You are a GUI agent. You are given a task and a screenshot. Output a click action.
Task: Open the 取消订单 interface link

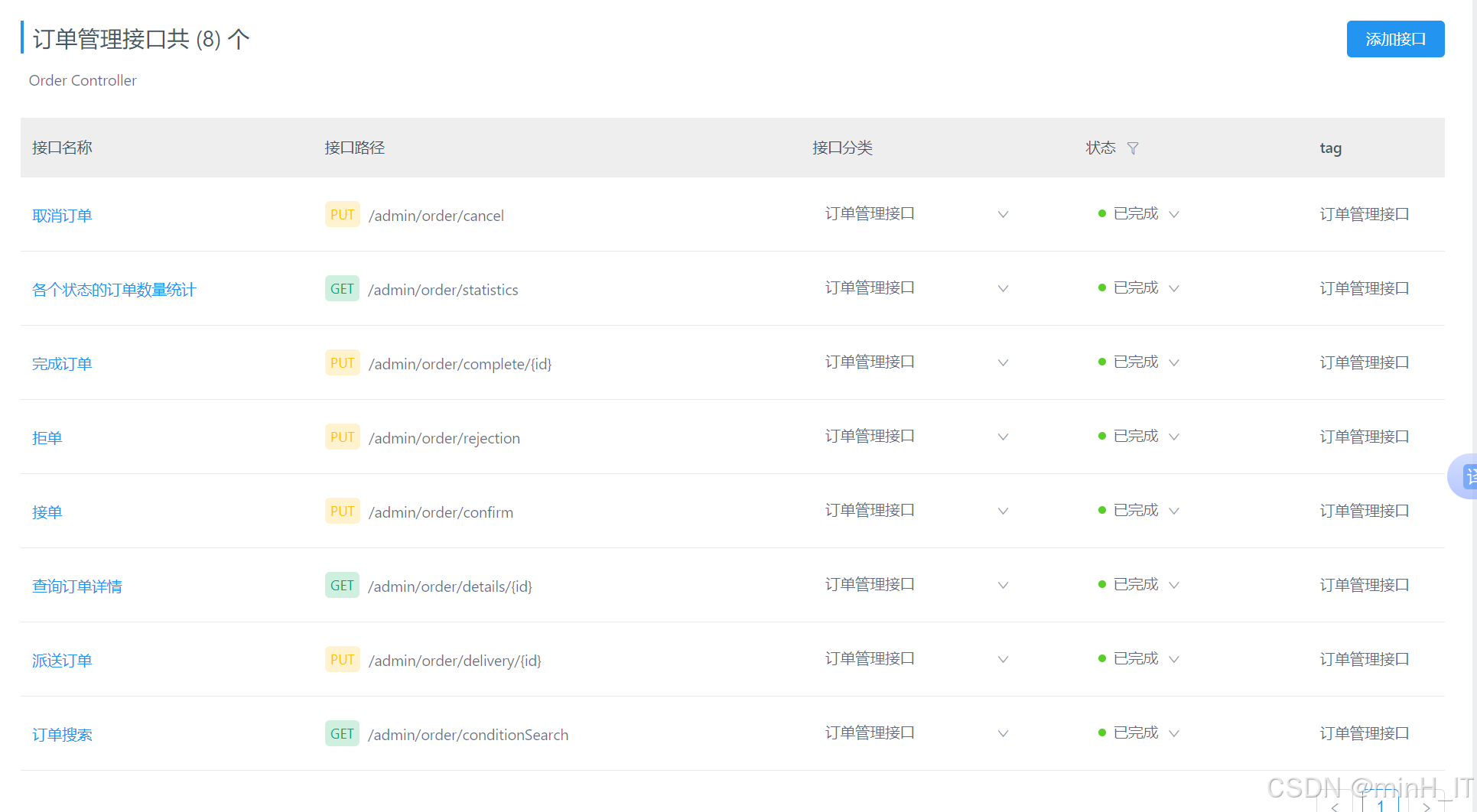[62, 216]
